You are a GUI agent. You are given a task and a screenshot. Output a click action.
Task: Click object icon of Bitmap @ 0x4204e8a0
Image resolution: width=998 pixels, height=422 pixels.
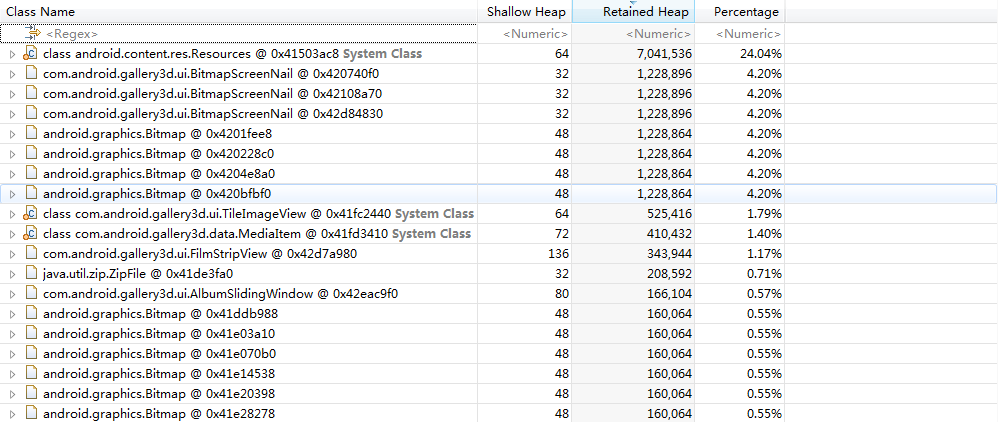pos(31,173)
